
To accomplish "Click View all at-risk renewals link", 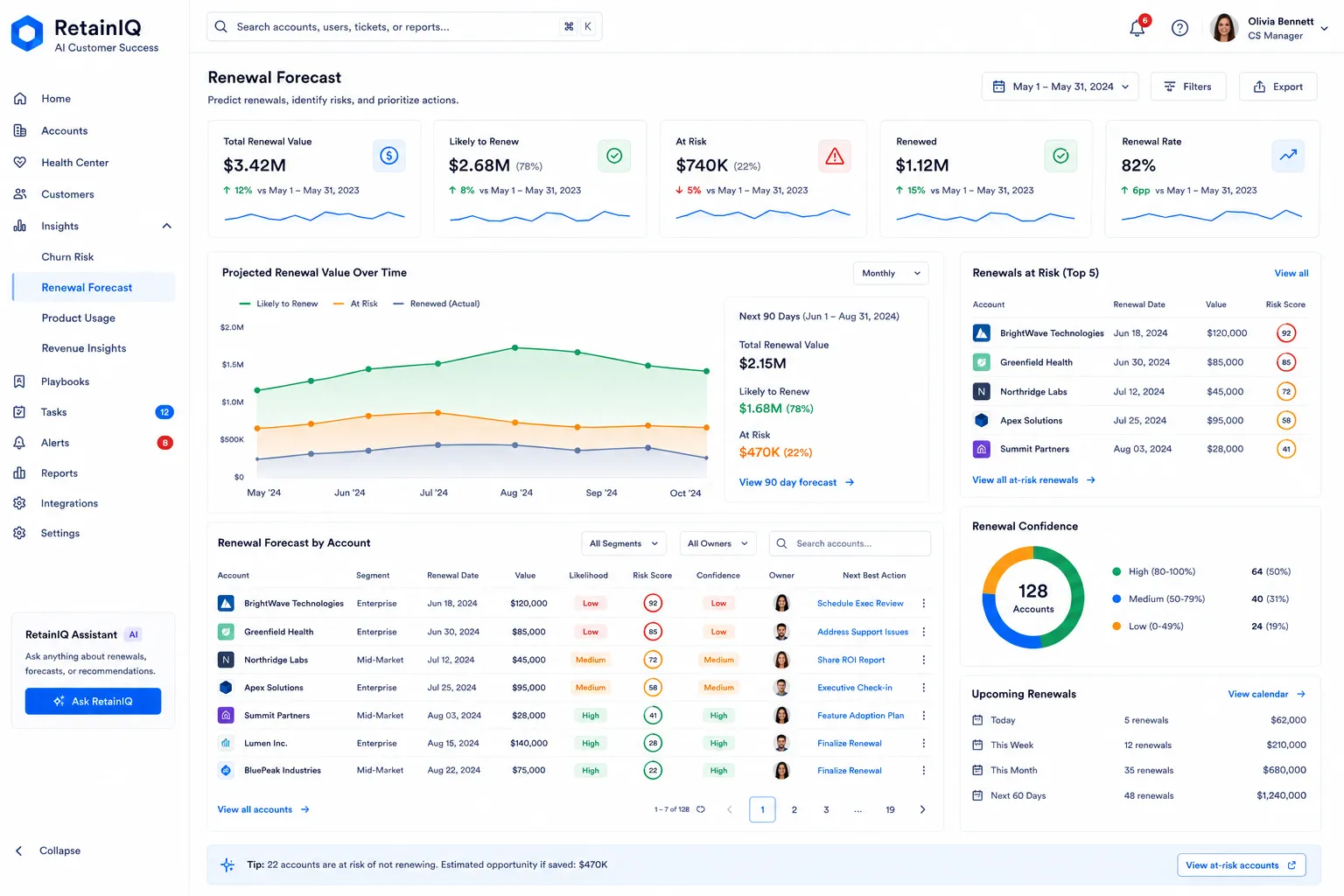I will tap(1034, 480).
